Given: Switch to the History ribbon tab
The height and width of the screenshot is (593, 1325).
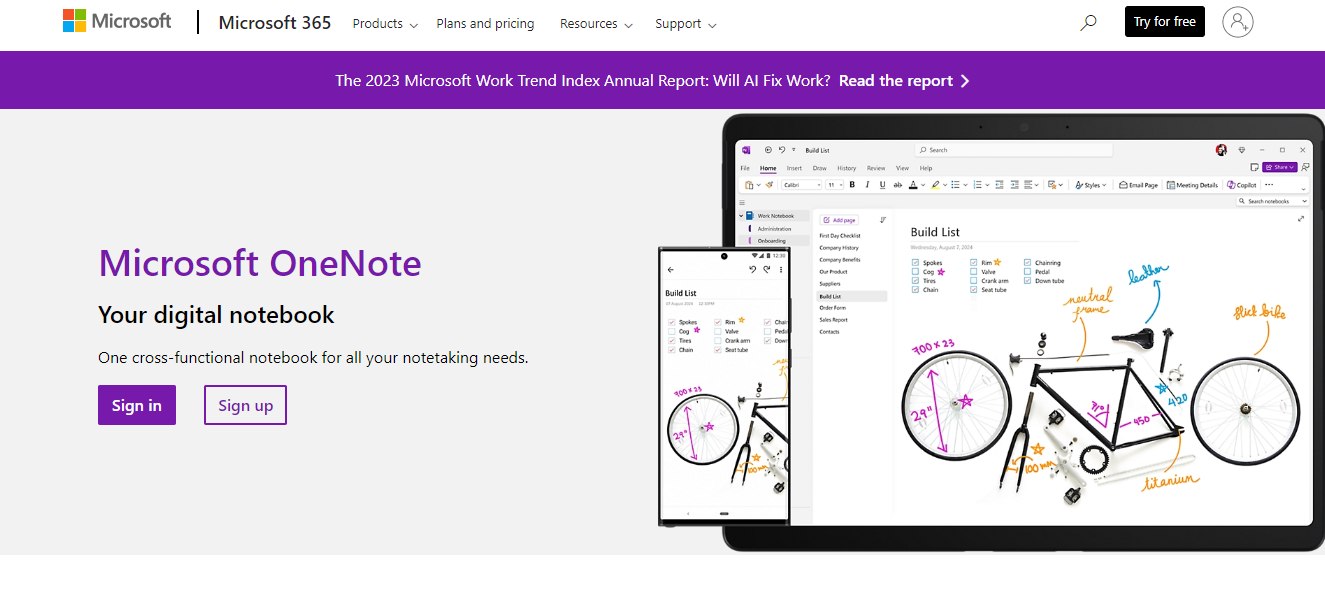Looking at the screenshot, I should coord(847,168).
